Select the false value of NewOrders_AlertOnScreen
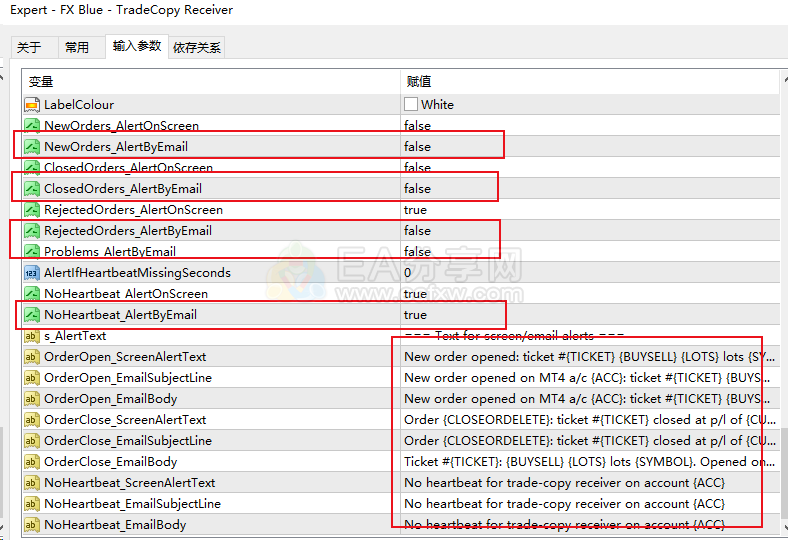 pyautogui.click(x=417, y=126)
